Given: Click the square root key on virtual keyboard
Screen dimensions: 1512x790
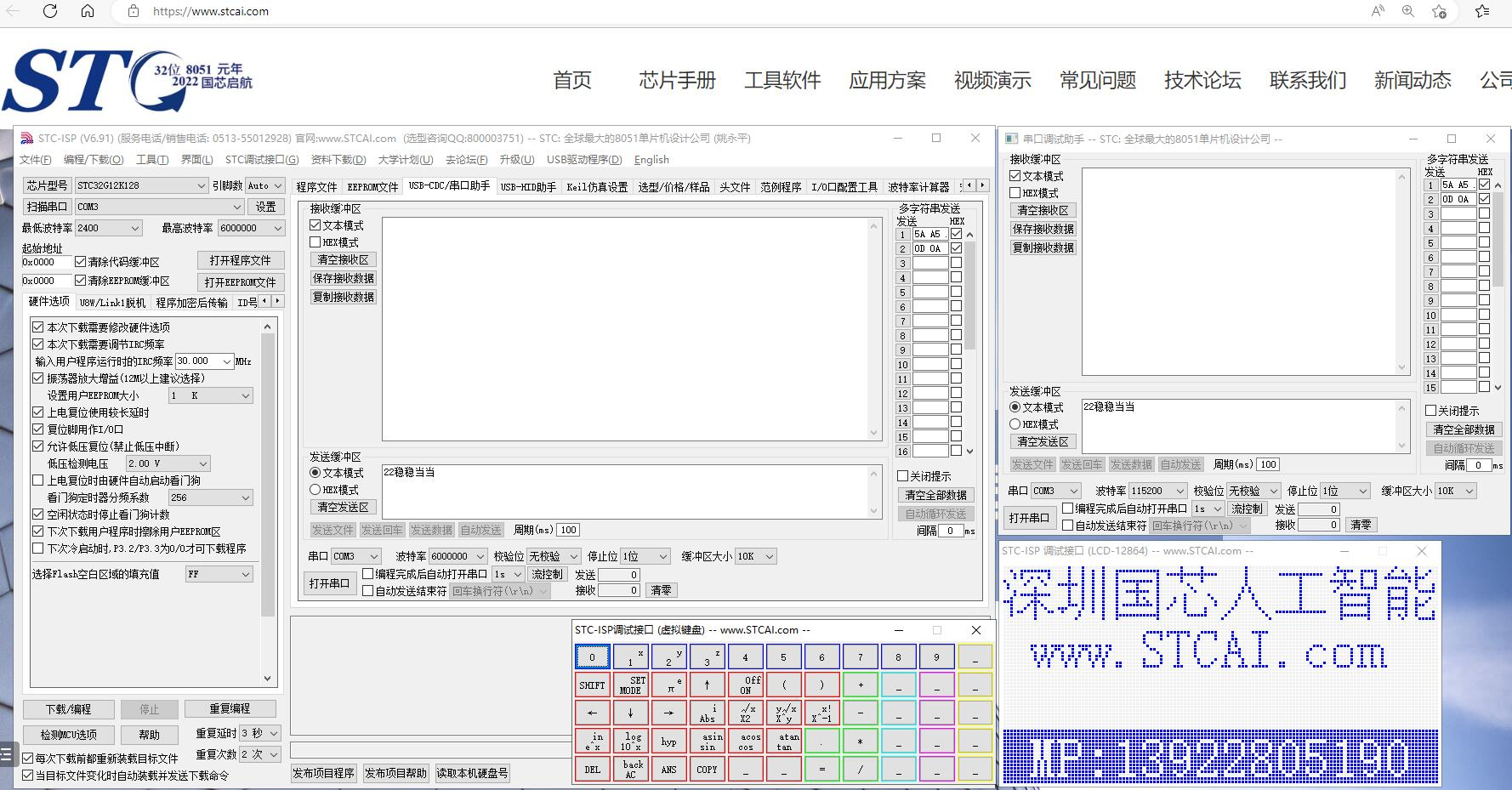Looking at the screenshot, I should pos(745,713).
